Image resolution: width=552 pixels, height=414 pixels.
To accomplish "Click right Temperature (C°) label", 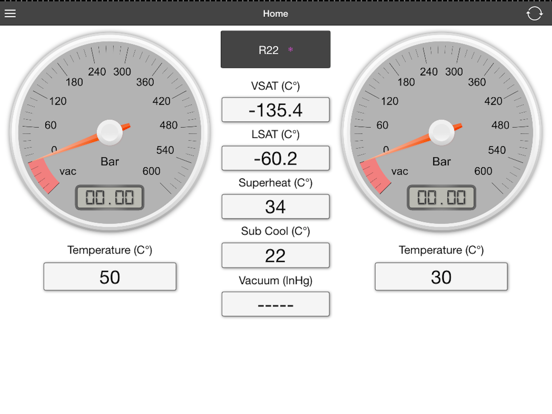I will pyautogui.click(x=441, y=250).
